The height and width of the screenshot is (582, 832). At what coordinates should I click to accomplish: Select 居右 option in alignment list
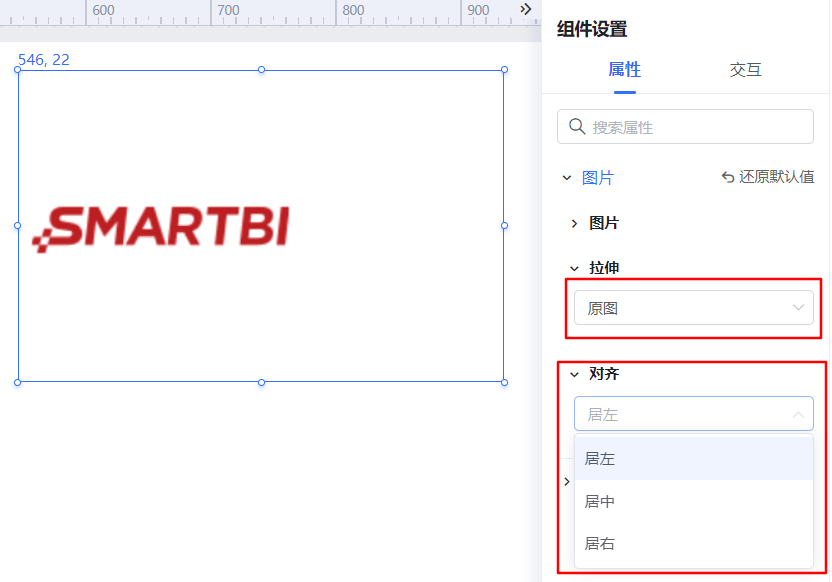coord(694,543)
